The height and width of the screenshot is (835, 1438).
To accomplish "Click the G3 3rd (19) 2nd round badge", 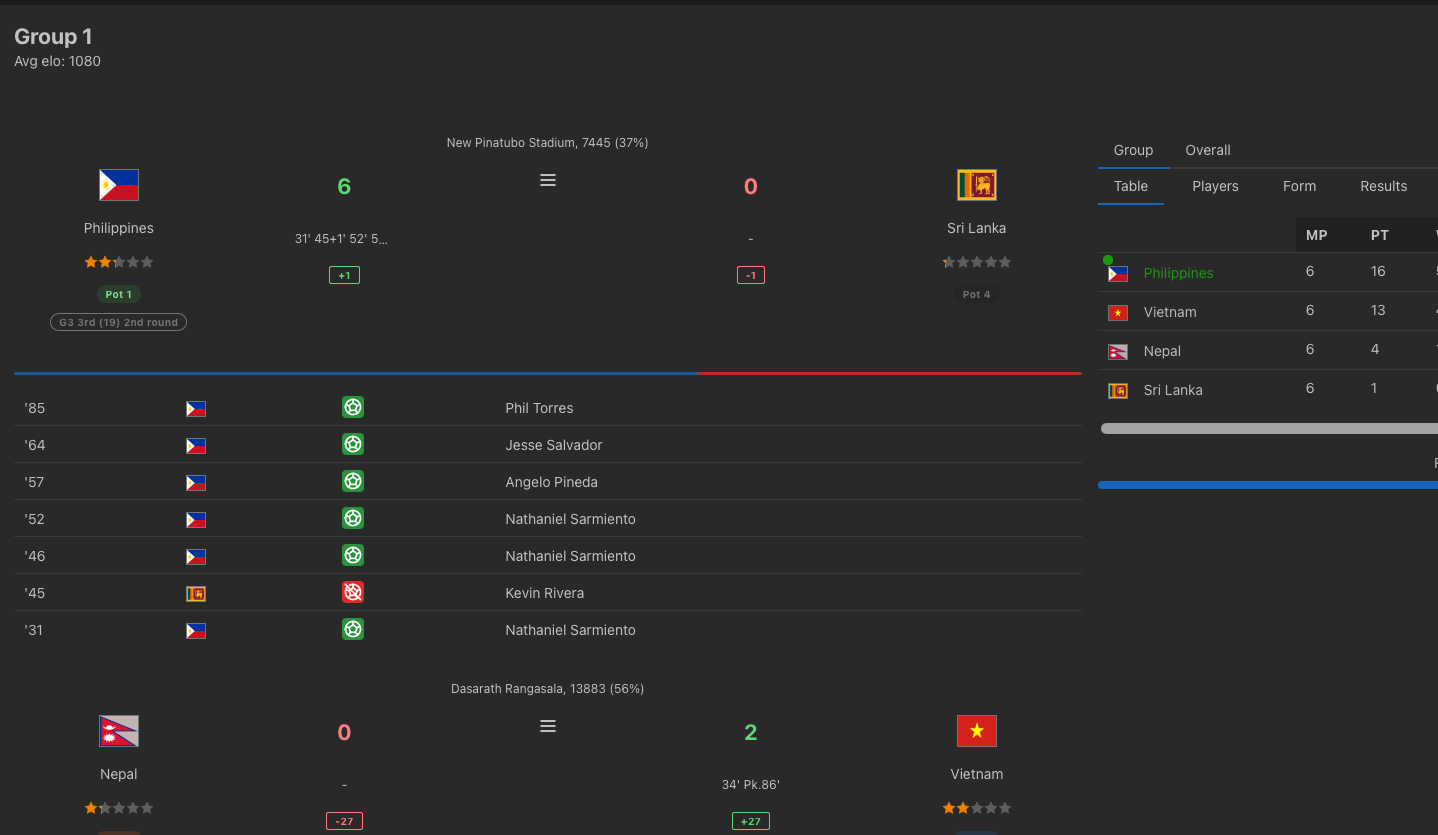I will (x=119, y=322).
